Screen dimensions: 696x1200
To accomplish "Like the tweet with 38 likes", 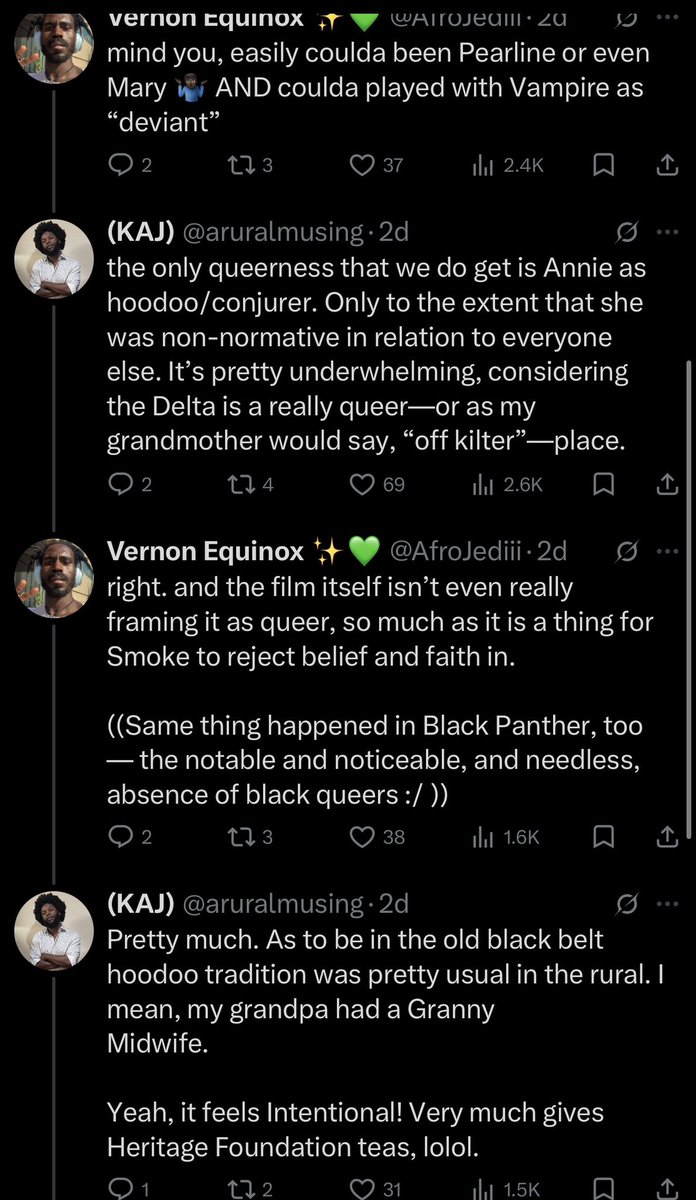I will pos(362,837).
